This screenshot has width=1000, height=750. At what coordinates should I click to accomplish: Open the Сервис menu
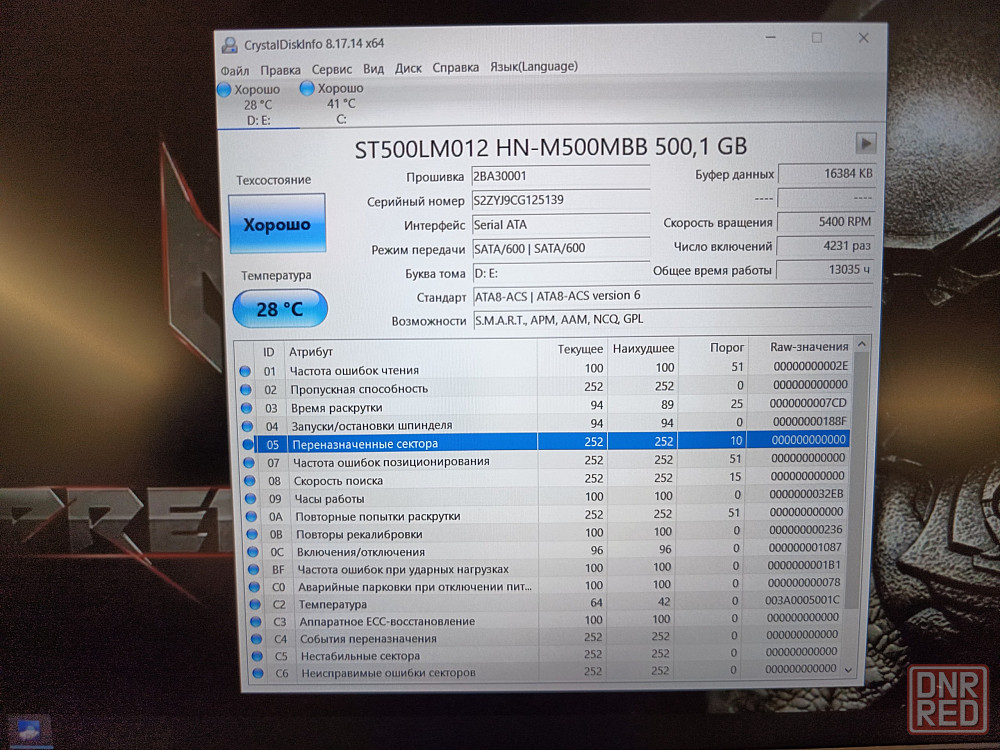click(x=331, y=69)
